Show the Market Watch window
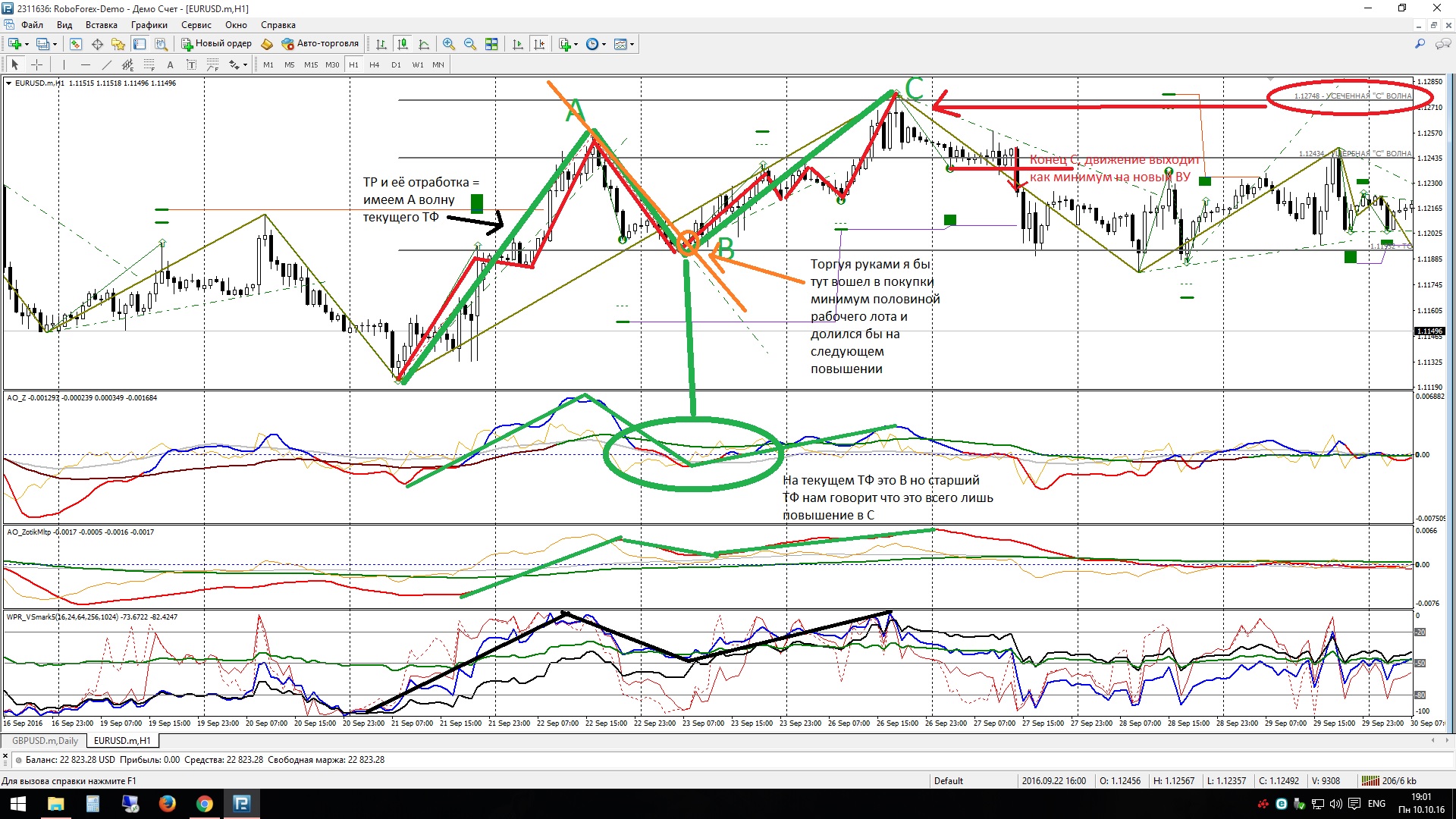Screen dimensions: 1456x819 (76, 44)
